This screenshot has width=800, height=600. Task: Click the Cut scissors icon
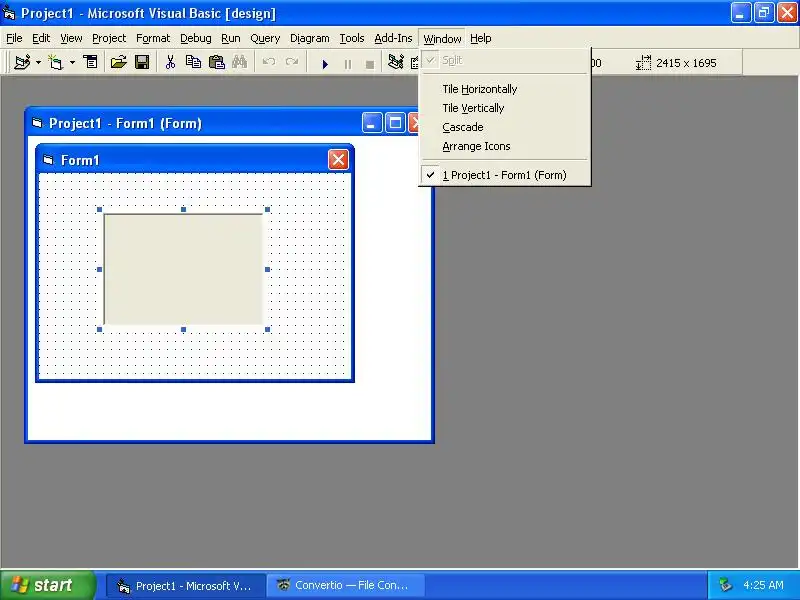pyautogui.click(x=170, y=62)
